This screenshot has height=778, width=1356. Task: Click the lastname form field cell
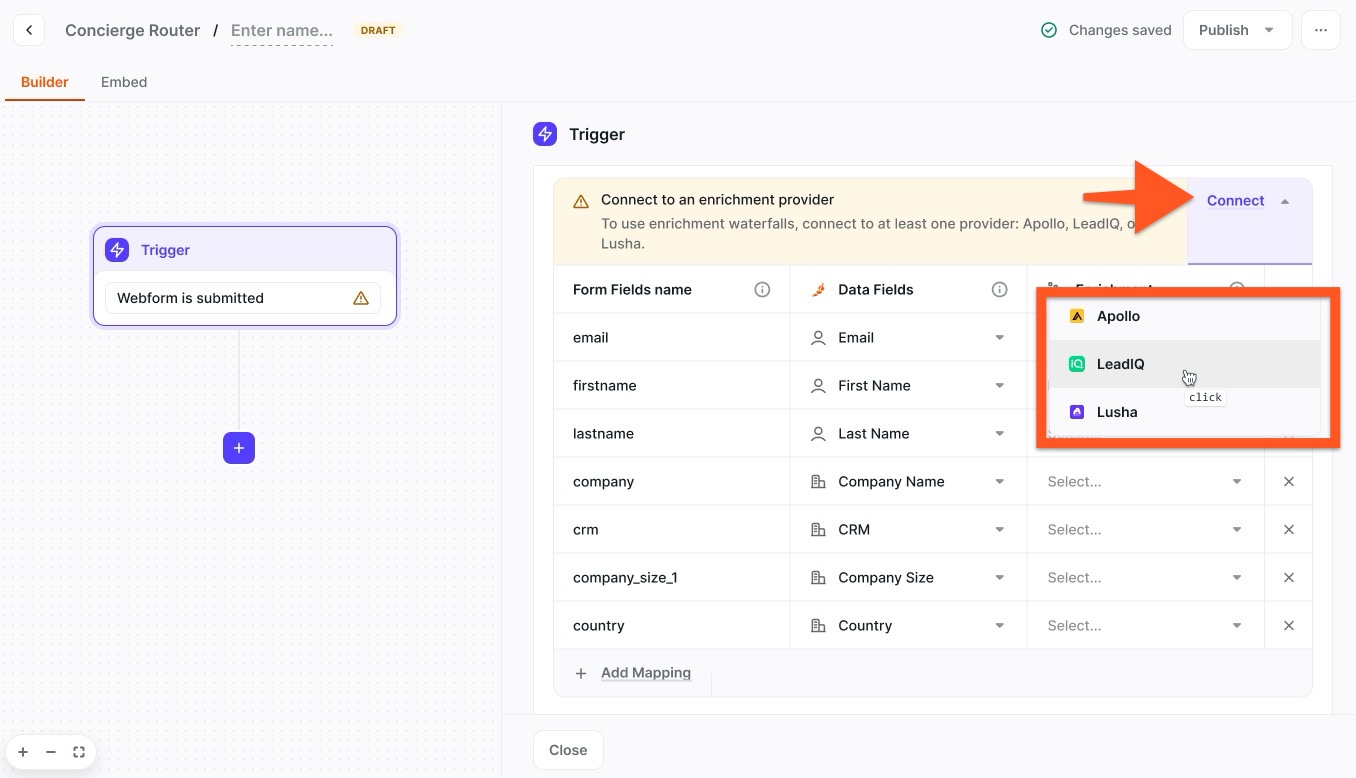pyautogui.click(x=671, y=434)
